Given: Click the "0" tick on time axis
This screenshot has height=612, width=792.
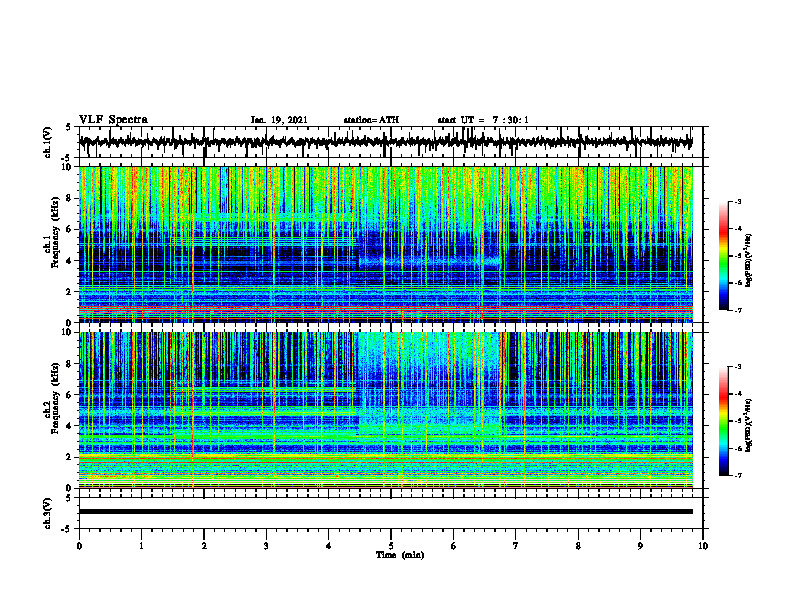Looking at the screenshot, I should click(79, 546).
